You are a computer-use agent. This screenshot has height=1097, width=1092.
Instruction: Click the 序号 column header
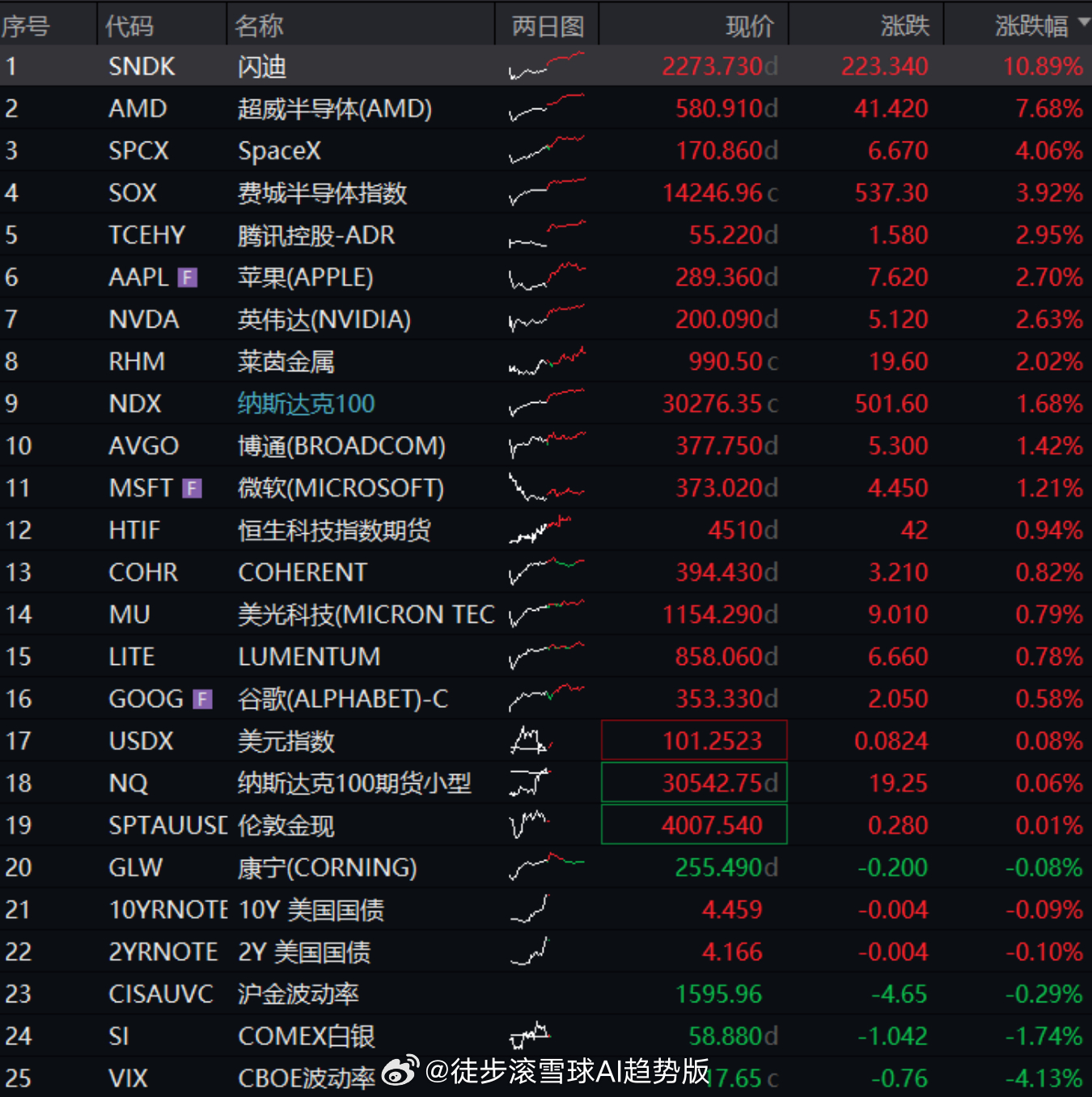[x=25, y=26]
